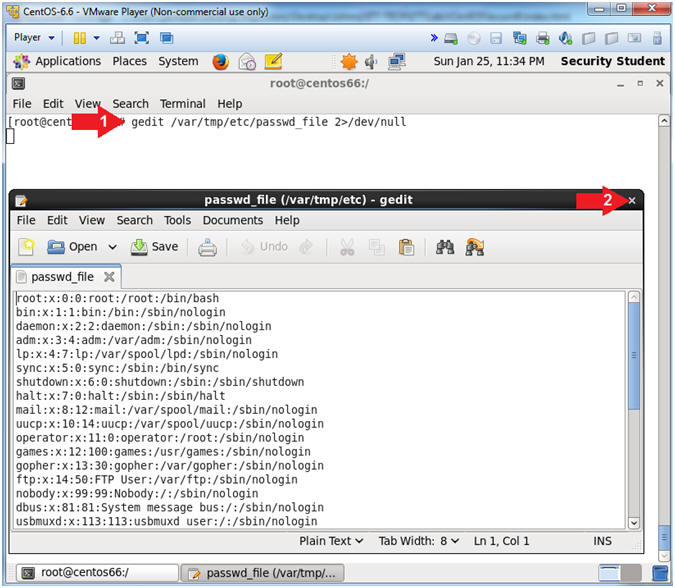Image resolution: width=675 pixels, height=588 pixels.
Task: Click VMware floppy device icon
Action: [496, 39]
